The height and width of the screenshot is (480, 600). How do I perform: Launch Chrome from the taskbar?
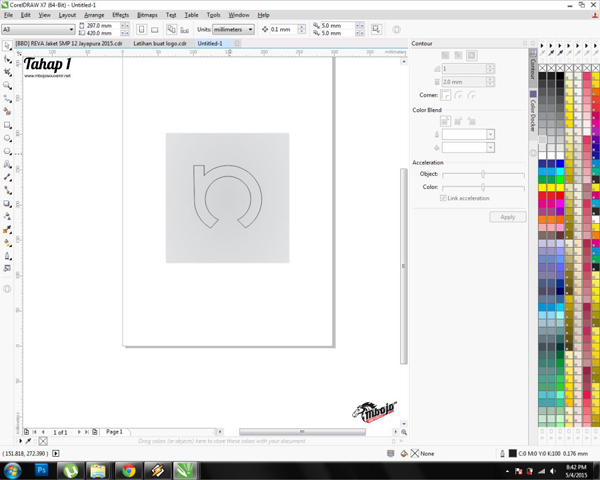[127, 469]
